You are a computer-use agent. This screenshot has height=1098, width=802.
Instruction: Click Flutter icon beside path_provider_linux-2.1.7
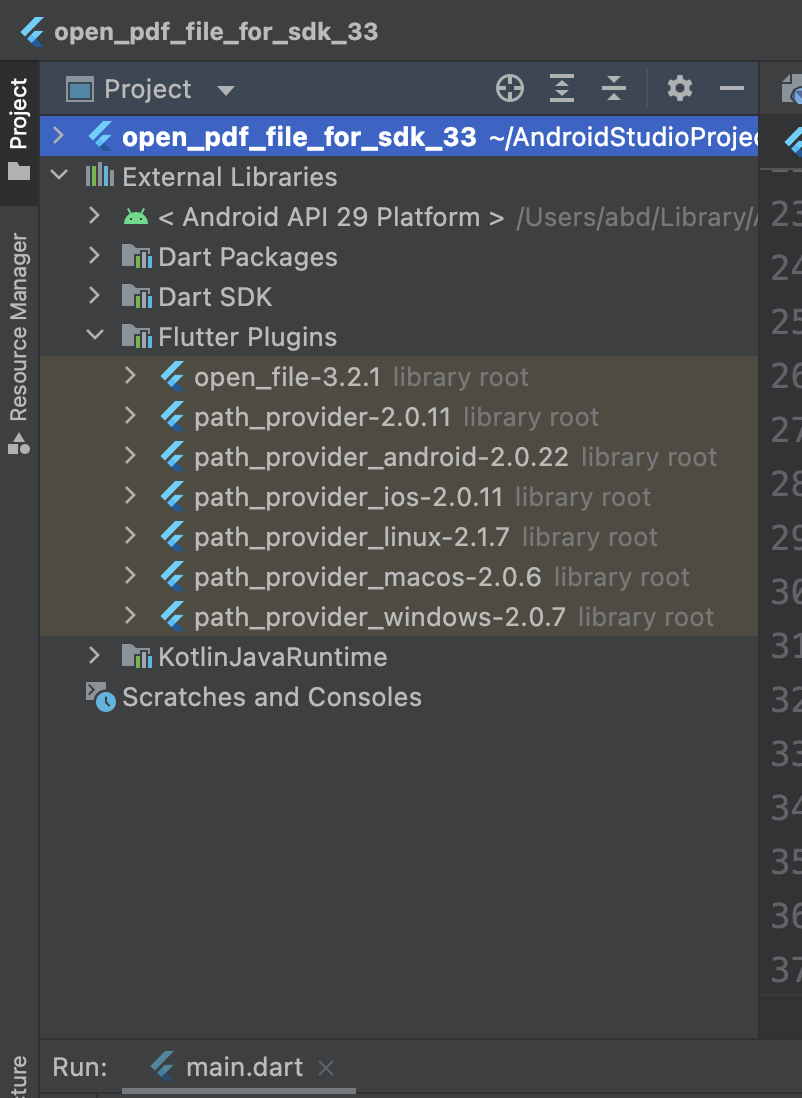[172, 536]
